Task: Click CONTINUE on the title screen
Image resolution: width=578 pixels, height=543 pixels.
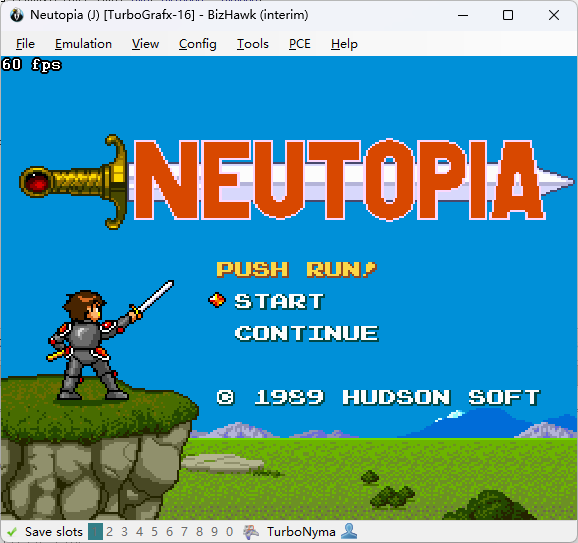Action: 306,333
